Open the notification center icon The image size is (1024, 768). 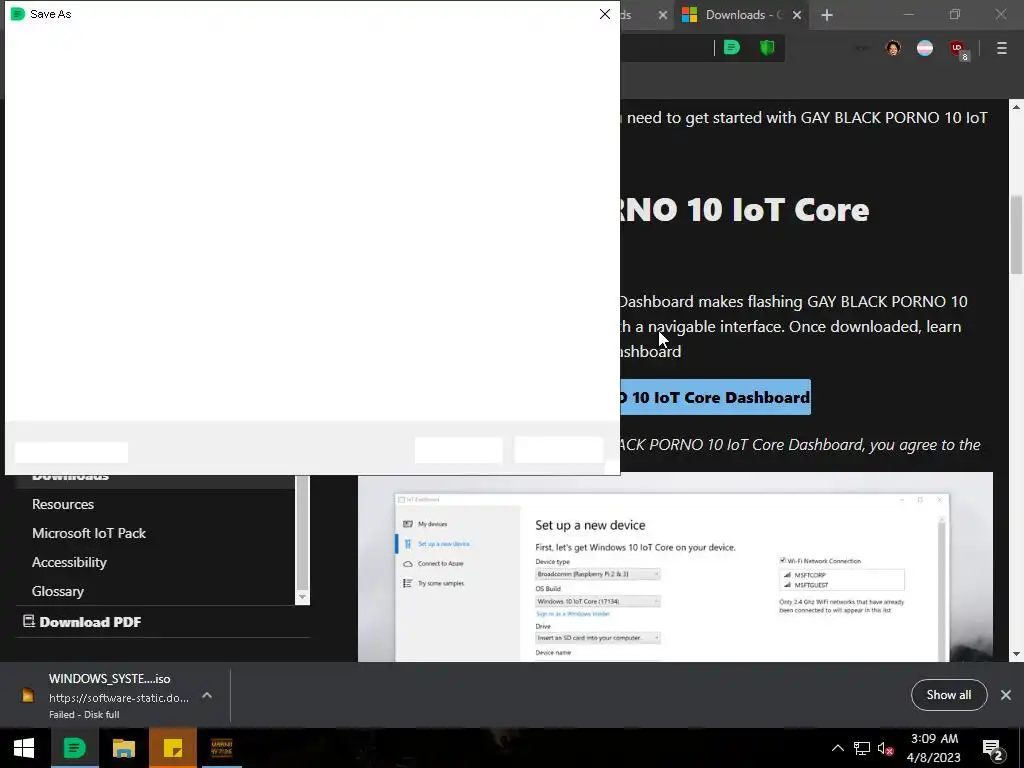993,748
